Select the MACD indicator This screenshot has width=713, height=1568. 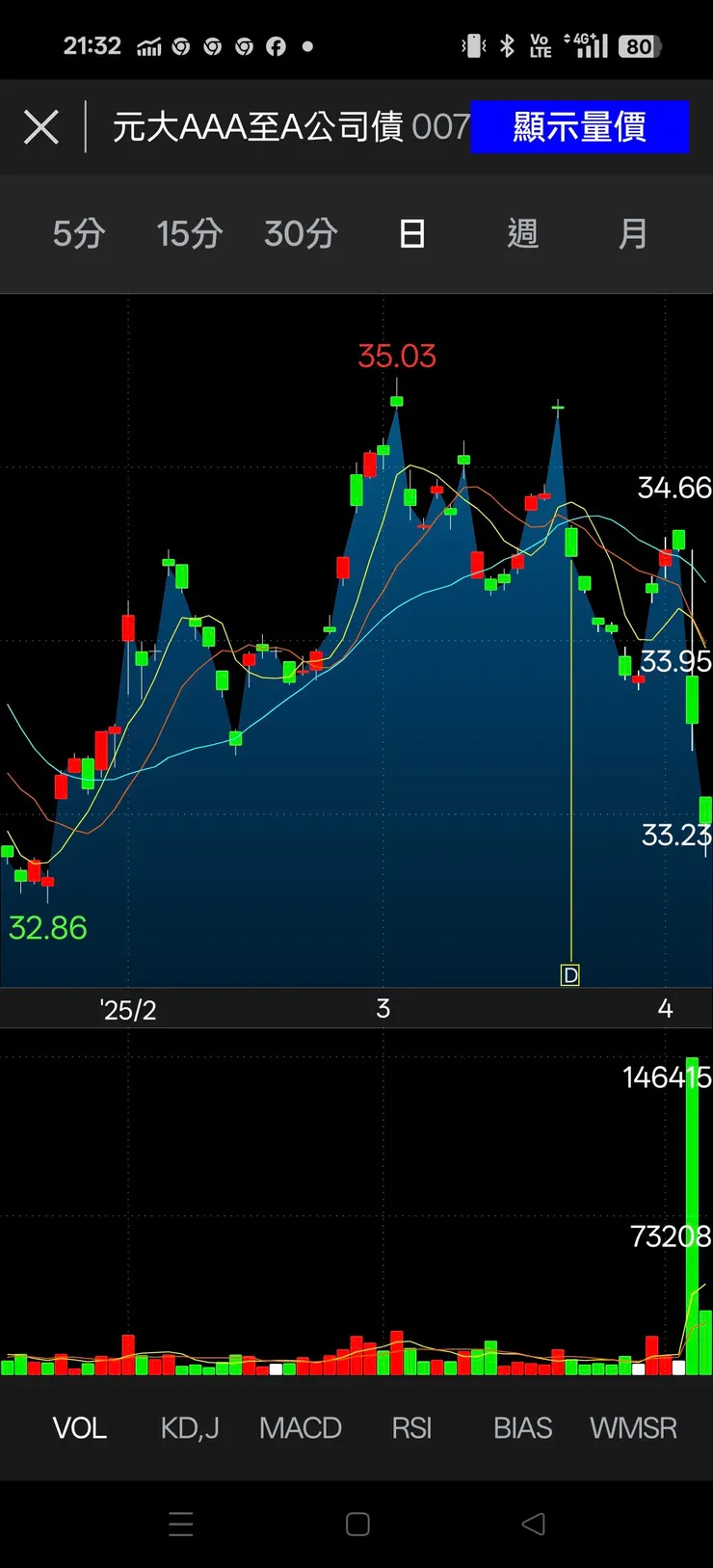301,1427
